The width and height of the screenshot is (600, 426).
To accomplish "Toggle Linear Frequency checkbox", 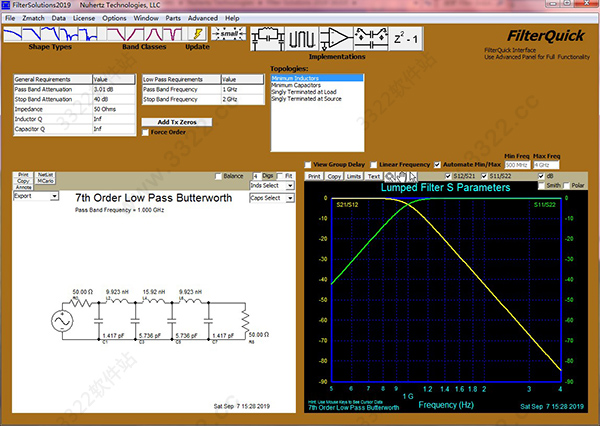I will (x=373, y=165).
